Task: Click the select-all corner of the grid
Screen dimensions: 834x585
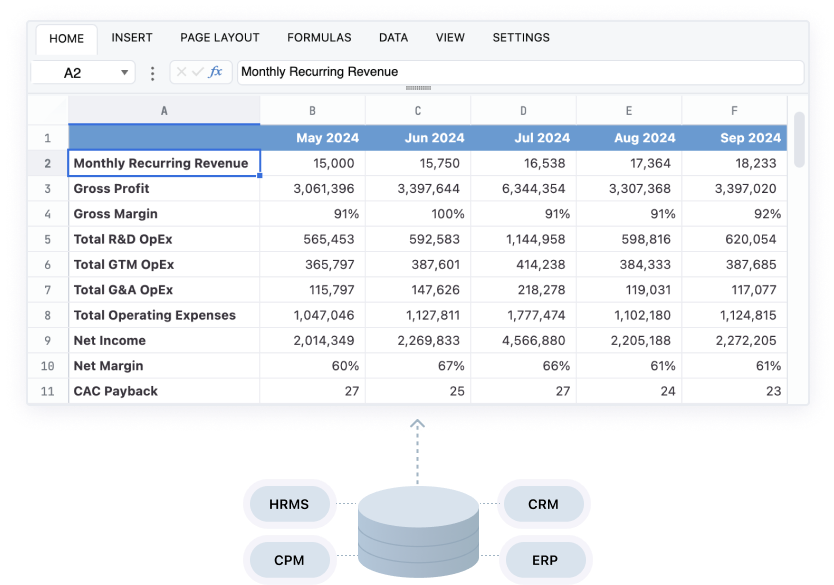Action: coord(47,111)
